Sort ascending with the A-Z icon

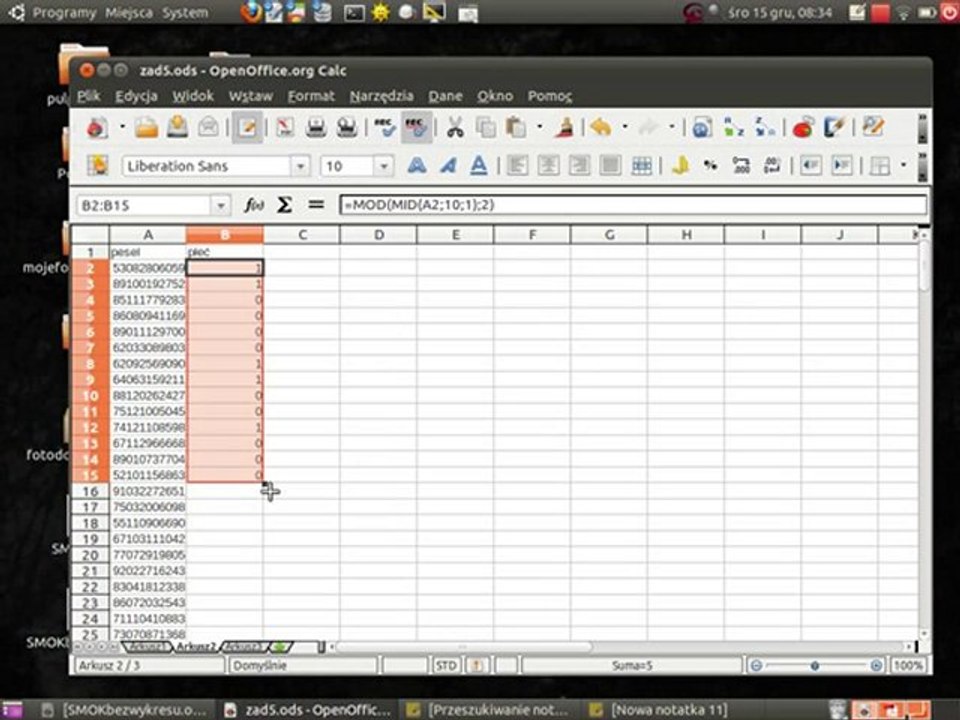coord(733,127)
